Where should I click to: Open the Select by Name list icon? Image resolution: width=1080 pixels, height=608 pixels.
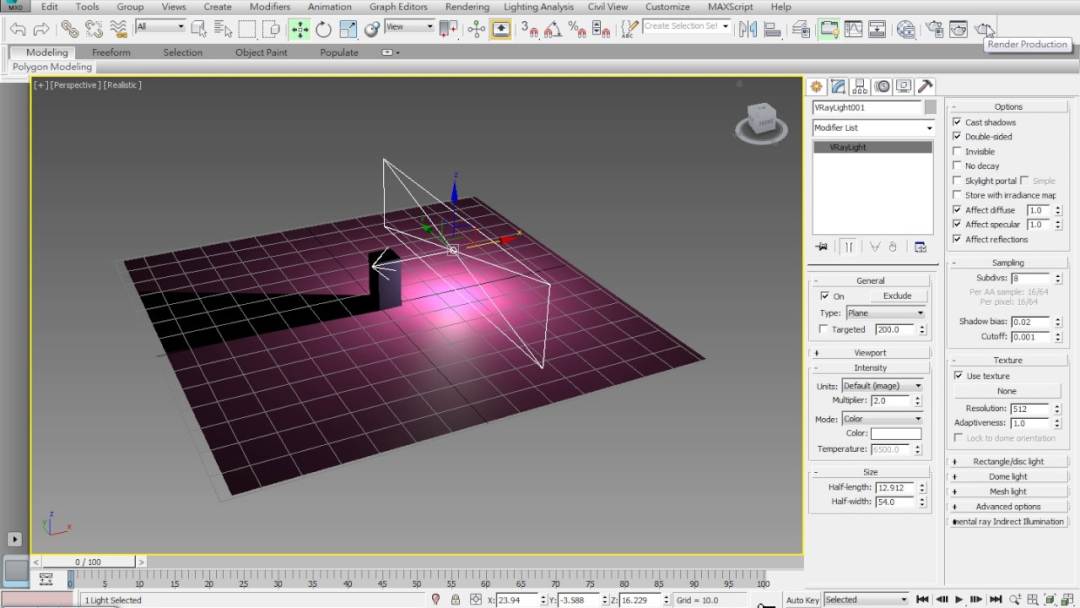pyautogui.click(x=222, y=29)
